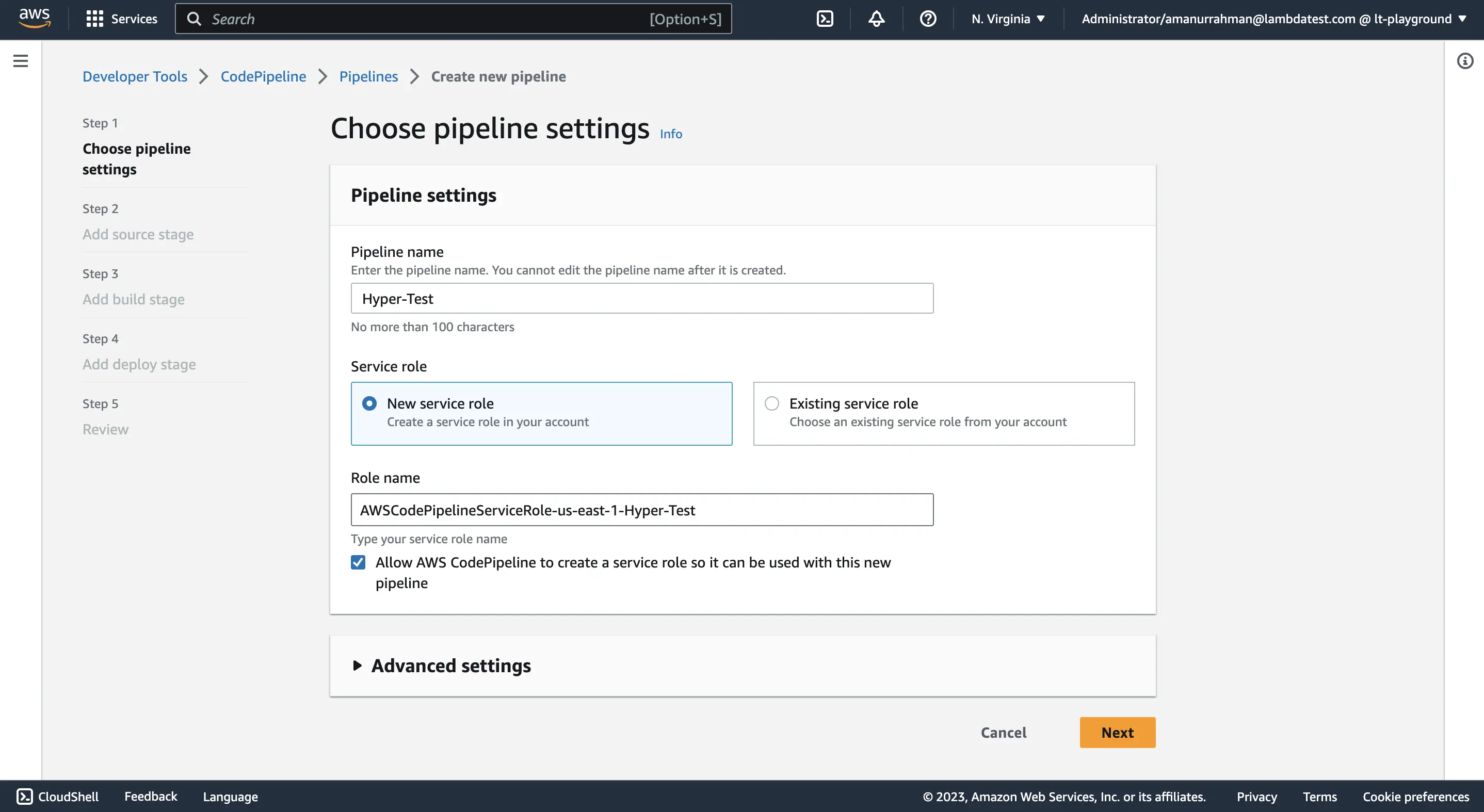Image resolution: width=1484 pixels, height=812 pixels.
Task: Navigate to Pipelines breadcrumb link
Action: [368, 76]
